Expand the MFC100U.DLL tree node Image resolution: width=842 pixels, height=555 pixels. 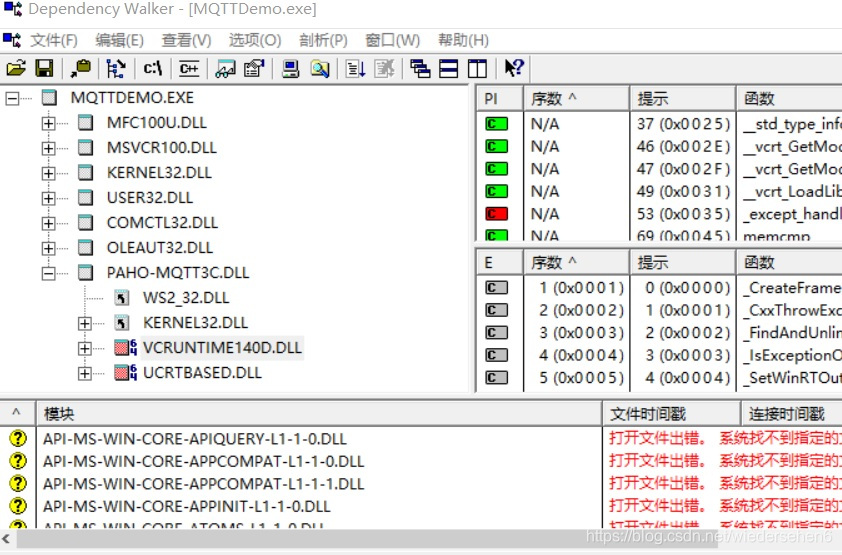pyautogui.click(x=48, y=123)
